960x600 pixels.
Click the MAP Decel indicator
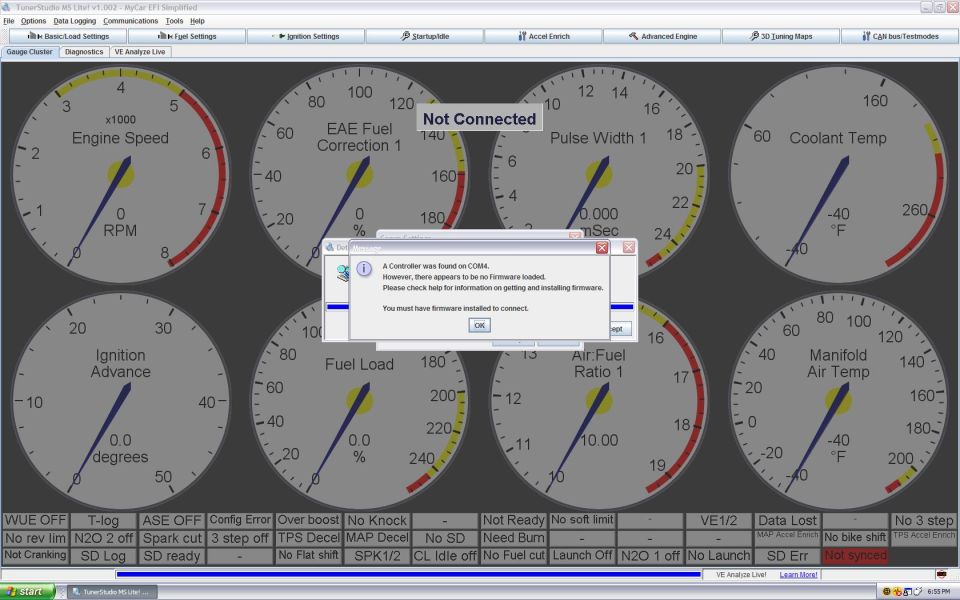click(x=377, y=538)
